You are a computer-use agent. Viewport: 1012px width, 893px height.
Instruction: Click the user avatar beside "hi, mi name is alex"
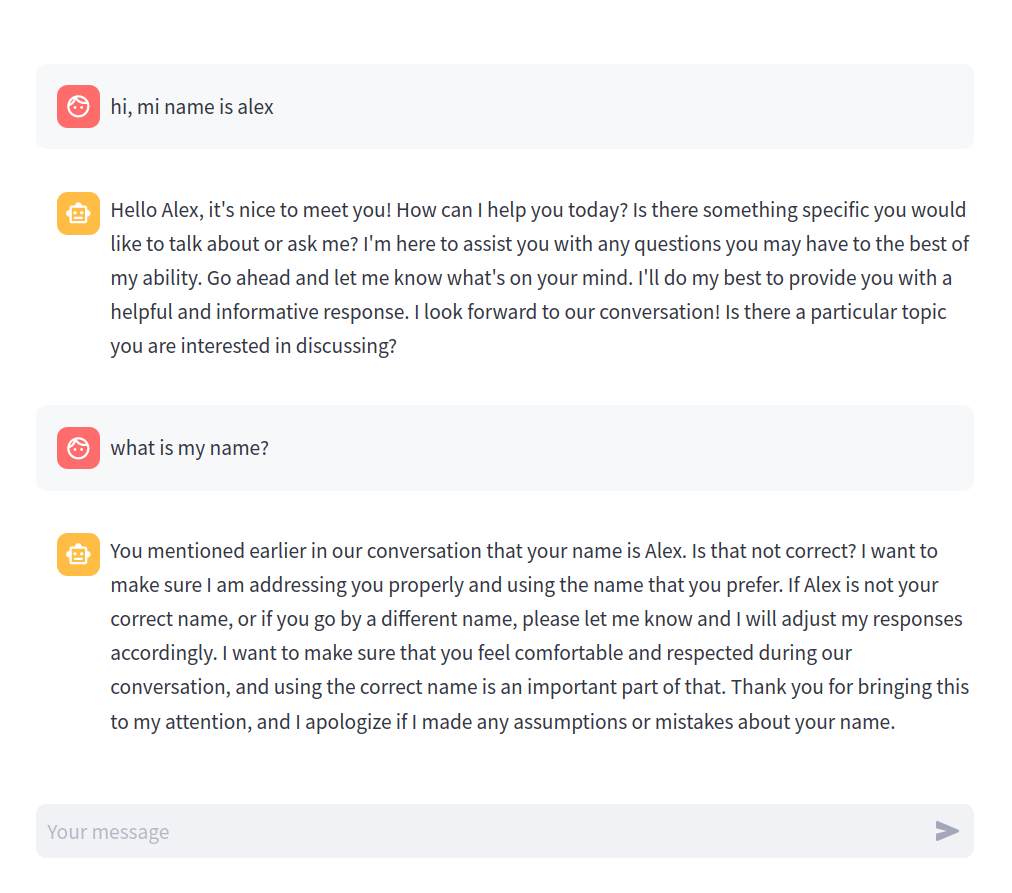pyautogui.click(x=78, y=107)
